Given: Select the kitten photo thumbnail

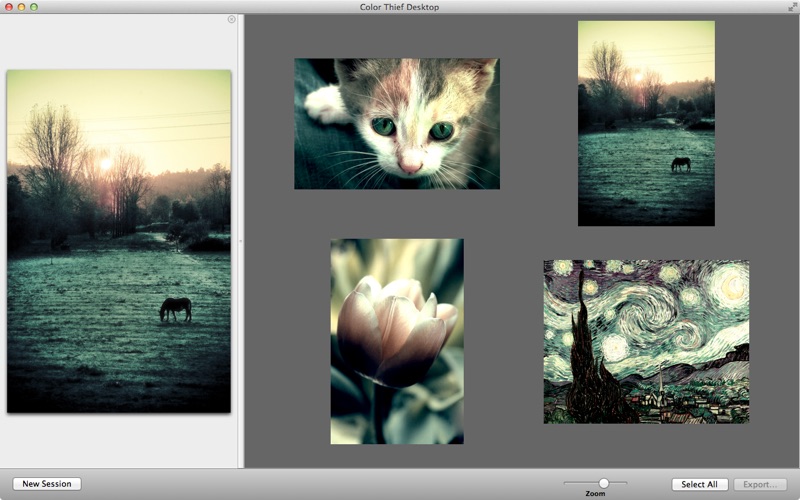Looking at the screenshot, I should click(397, 123).
